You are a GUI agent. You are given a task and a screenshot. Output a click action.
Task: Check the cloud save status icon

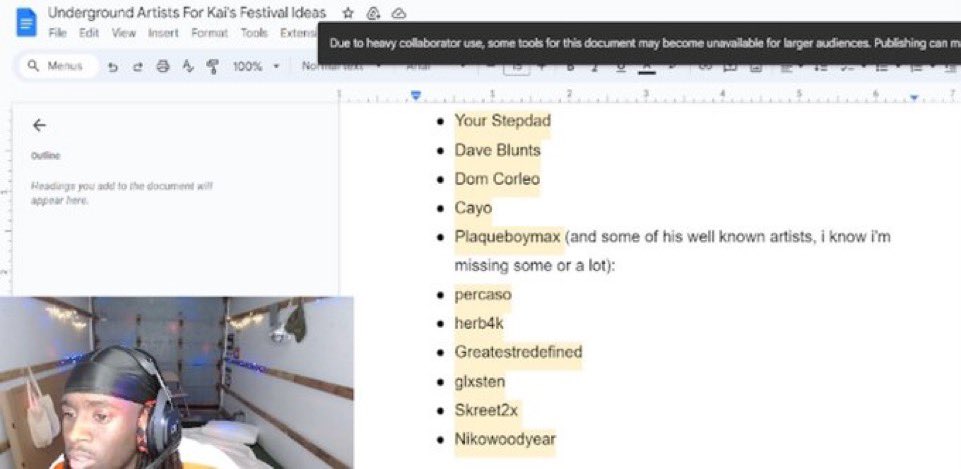(x=399, y=13)
